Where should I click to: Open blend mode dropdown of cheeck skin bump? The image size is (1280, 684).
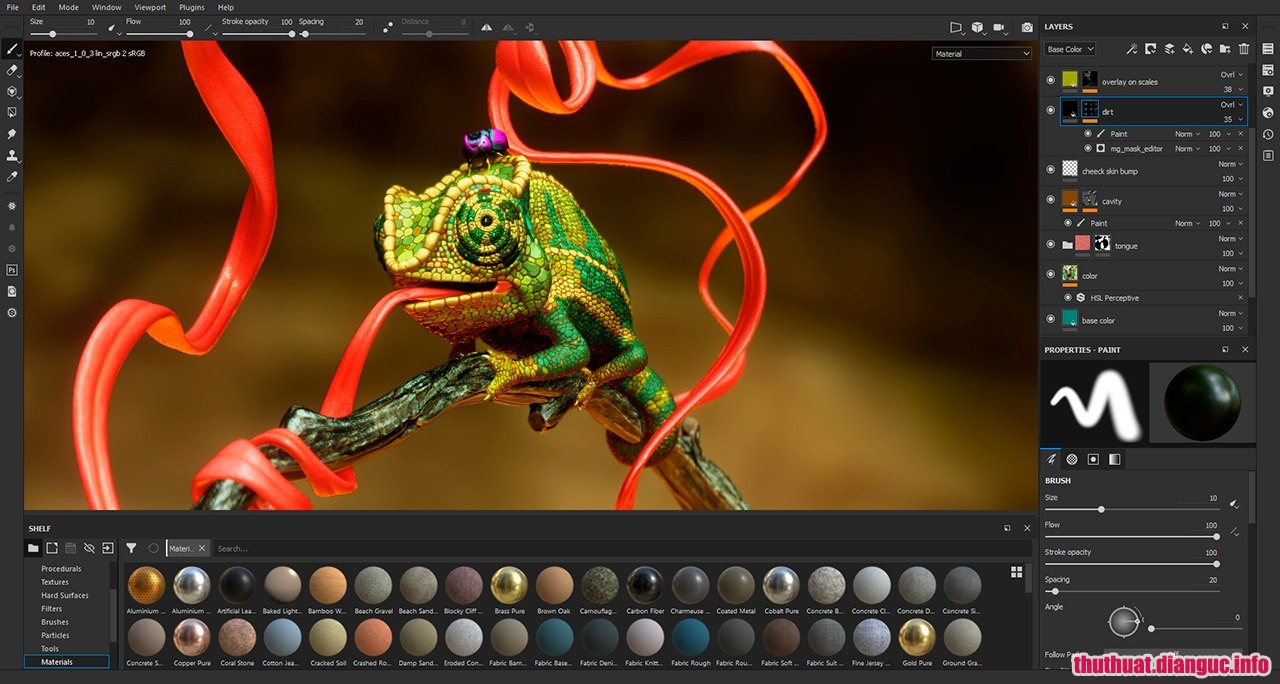[1232, 164]
